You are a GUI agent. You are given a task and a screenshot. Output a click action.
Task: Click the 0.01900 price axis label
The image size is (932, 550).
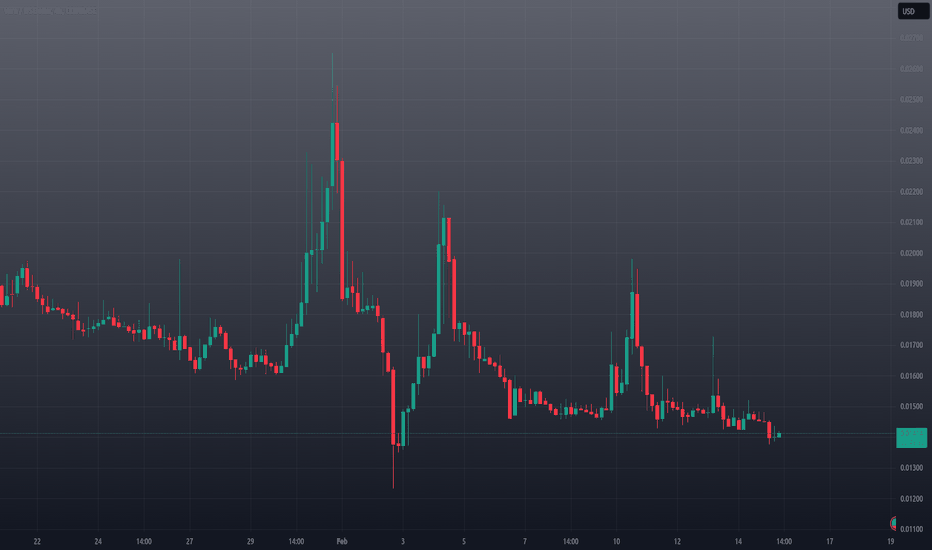pyautogui.click(x=911, y=284)
